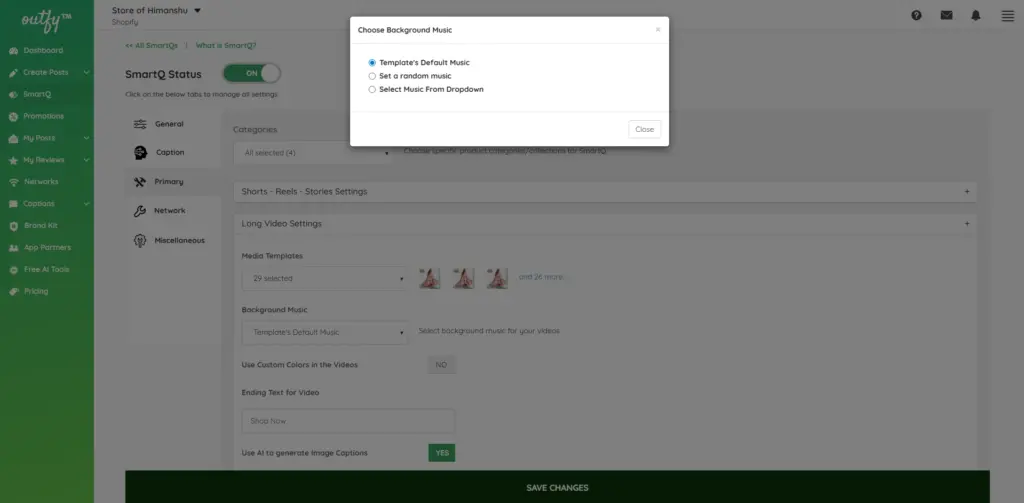Open the notifications bell icon
The image size is (1024, 503).
coord(976,15)
